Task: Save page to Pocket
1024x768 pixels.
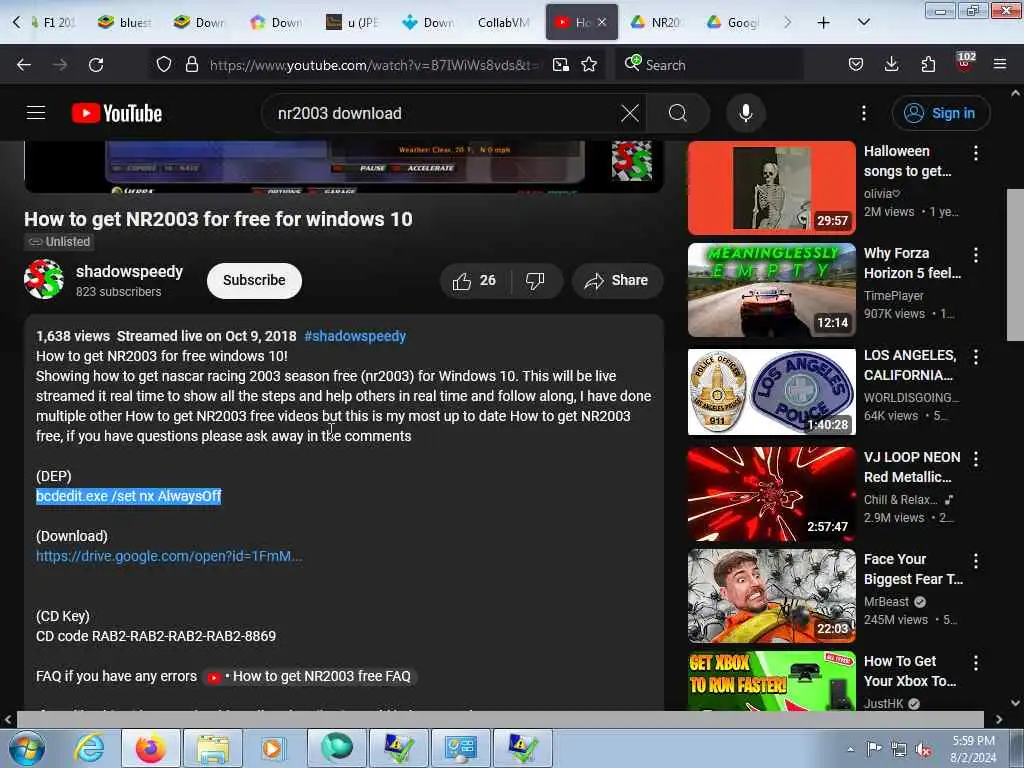Action: (856, 65)
